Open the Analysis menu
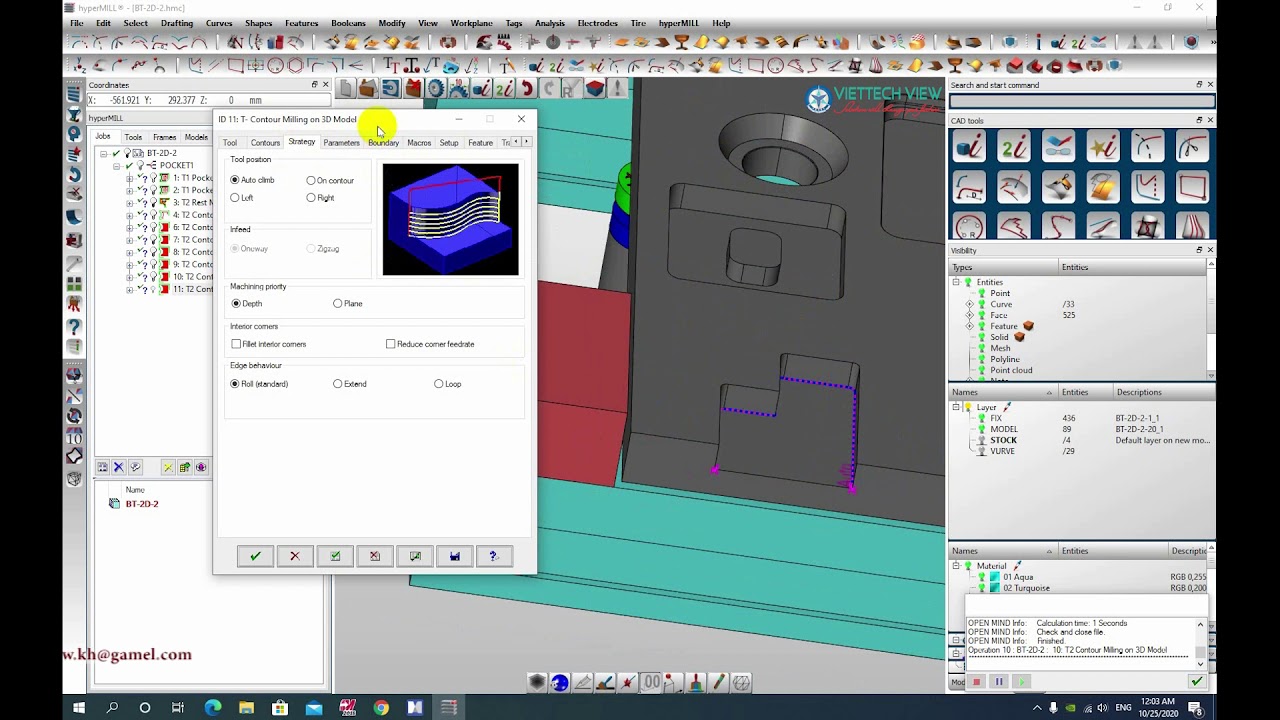The image size is (1280, 720). coord(549,23)
